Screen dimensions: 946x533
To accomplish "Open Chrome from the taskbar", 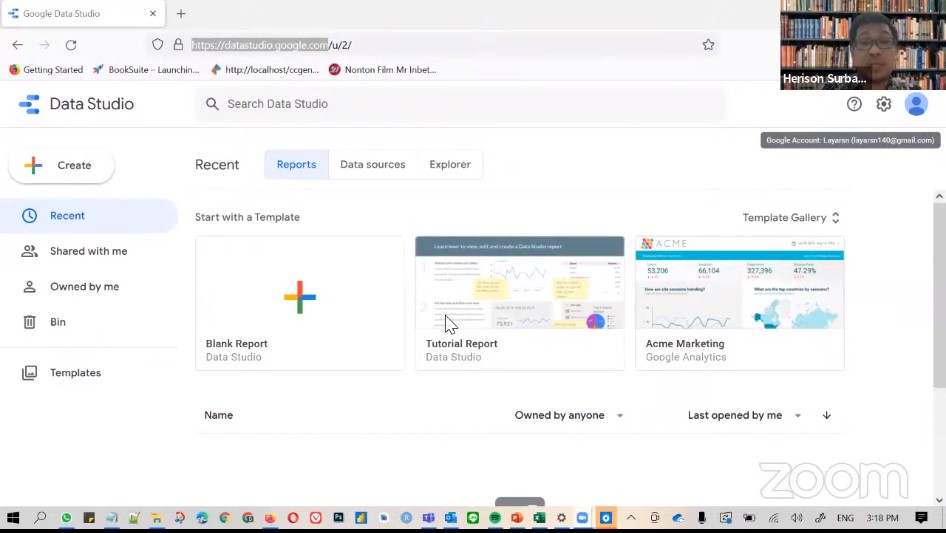I will click(x=224, y=518).
